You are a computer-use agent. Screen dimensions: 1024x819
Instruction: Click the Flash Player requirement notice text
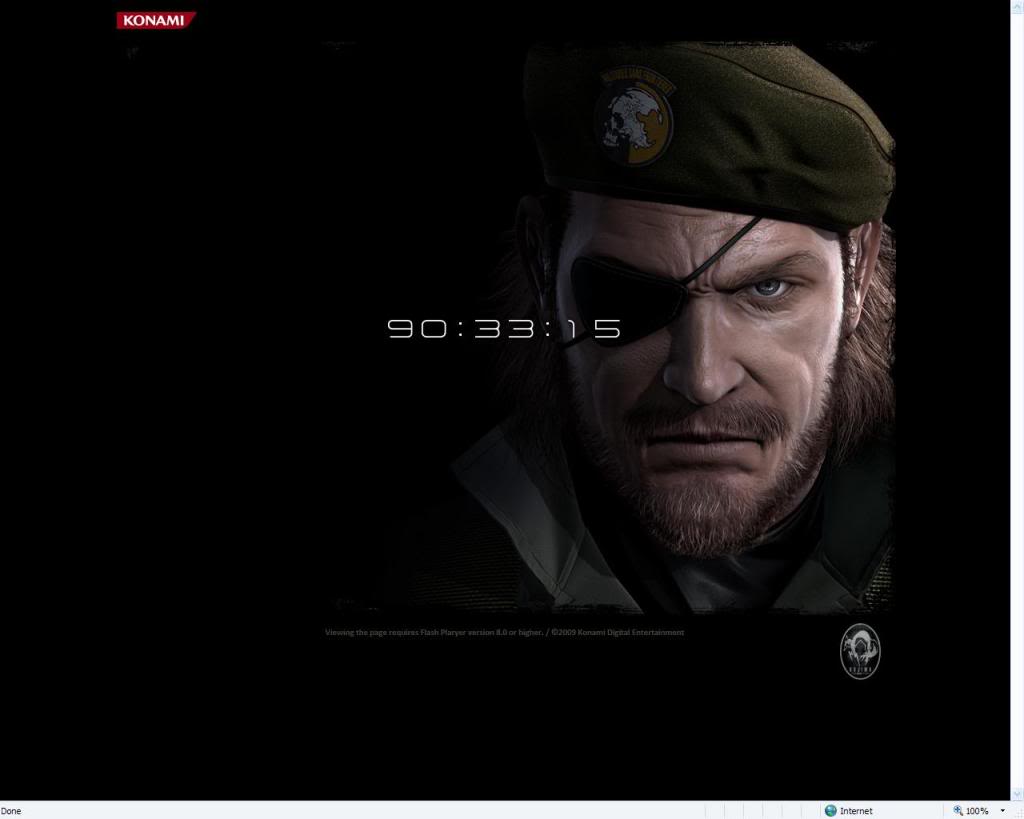click(x=434, y=632)
